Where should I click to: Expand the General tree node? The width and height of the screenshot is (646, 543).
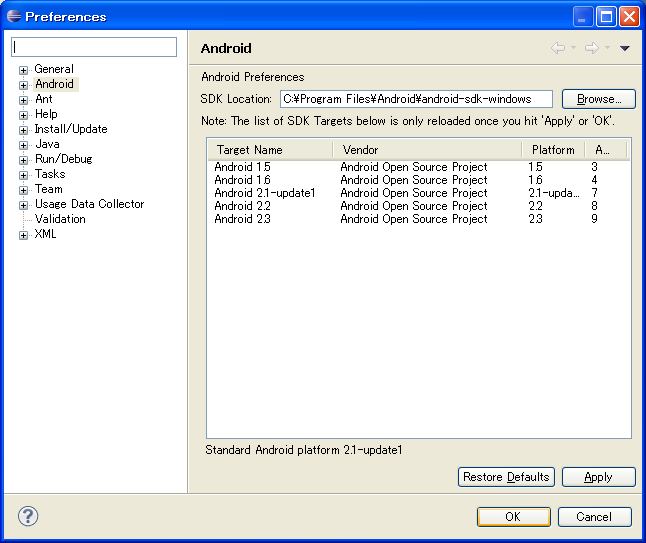(23, 70)
